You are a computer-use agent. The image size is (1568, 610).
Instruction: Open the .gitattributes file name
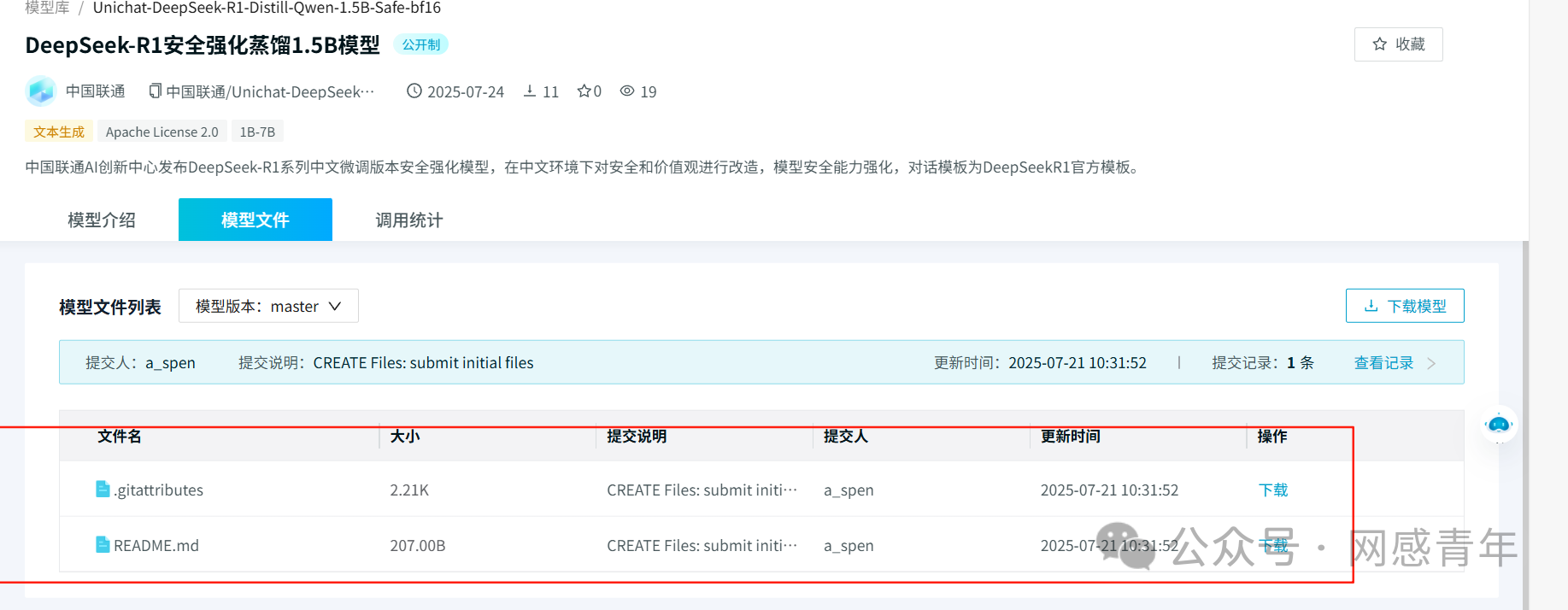pyautogui.click(x=159, y=490)
